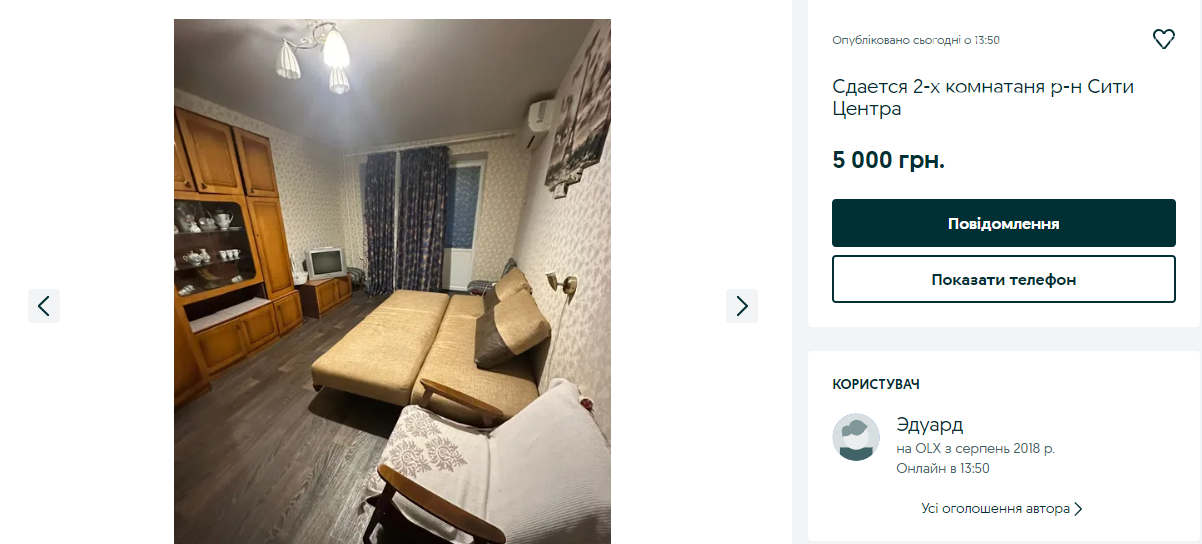Open the apartment room photo fullscreen
The height and width of the screenshot is (544, 1202).
tap(392, 281)
